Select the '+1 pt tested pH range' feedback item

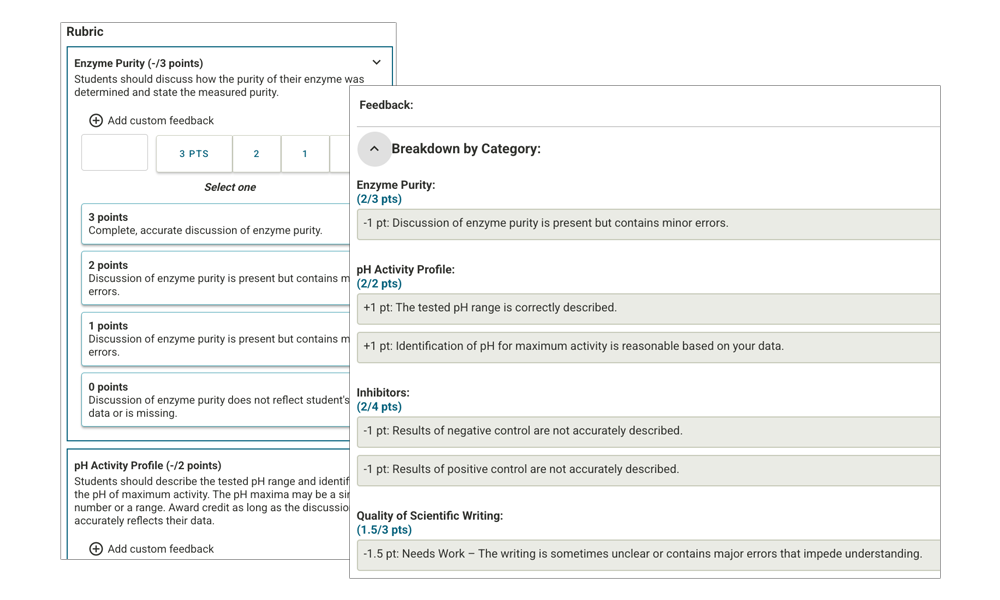click(x=648, y=309)
